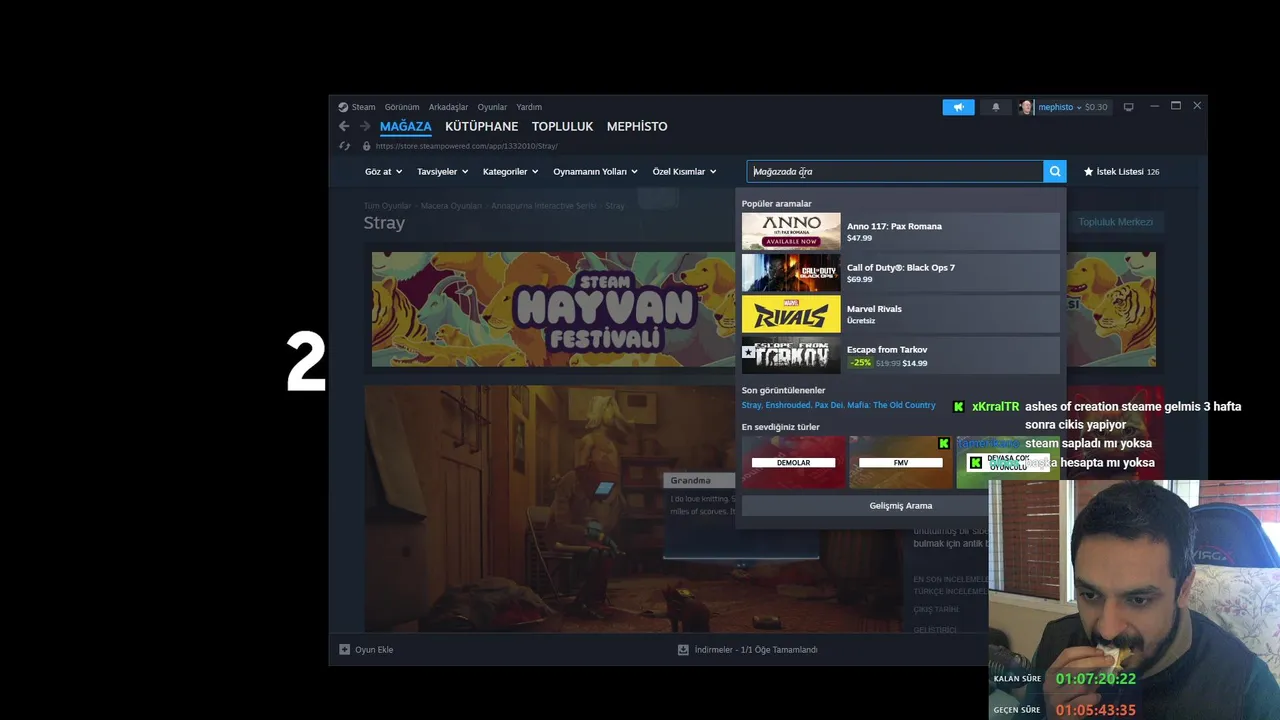This screenshot has height=720, width=1280.
Task: Open the Görünüm menu
Action: point(402,107)
